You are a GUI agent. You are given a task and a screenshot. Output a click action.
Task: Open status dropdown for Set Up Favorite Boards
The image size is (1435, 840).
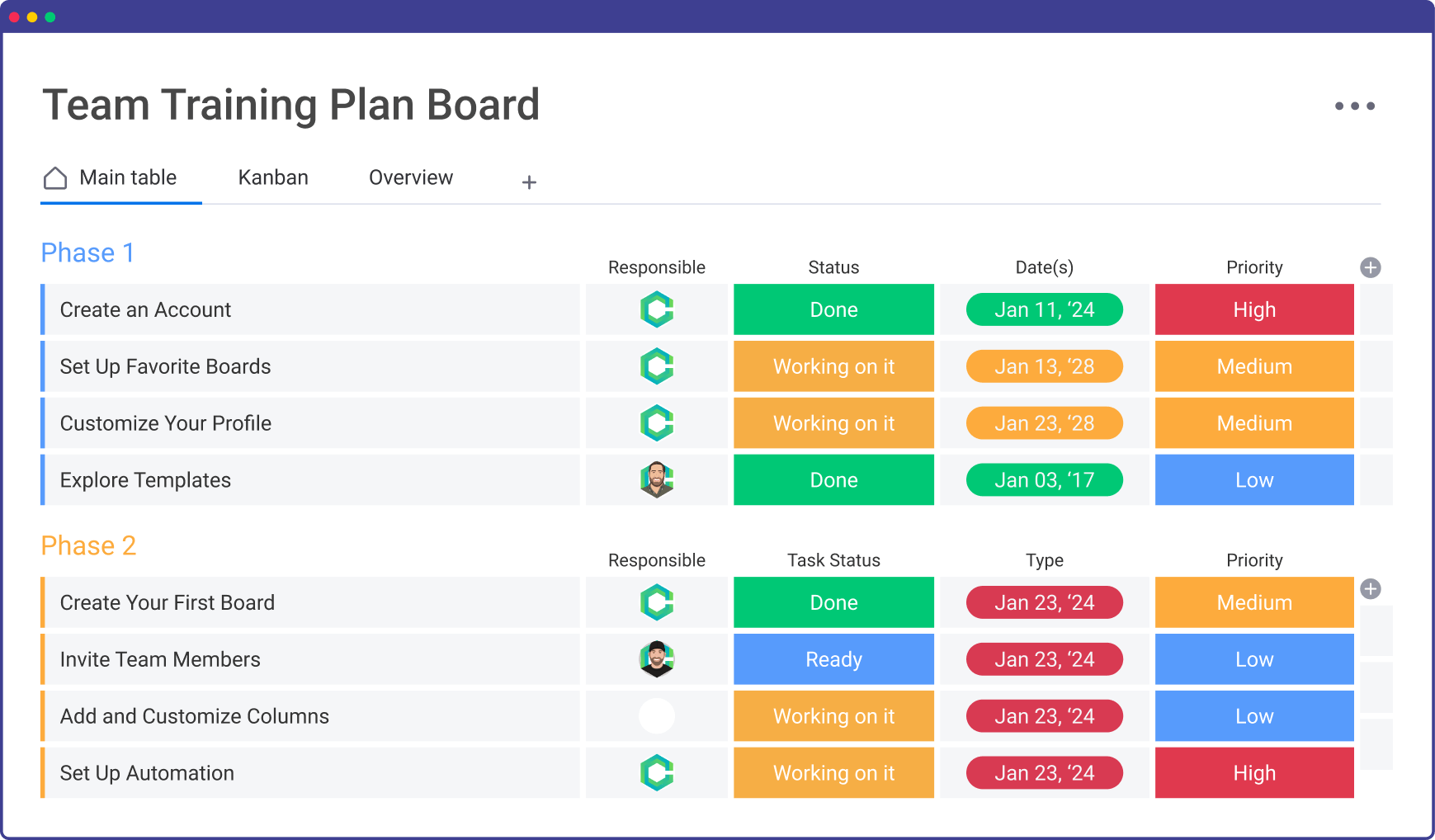(x=833, y=366)
